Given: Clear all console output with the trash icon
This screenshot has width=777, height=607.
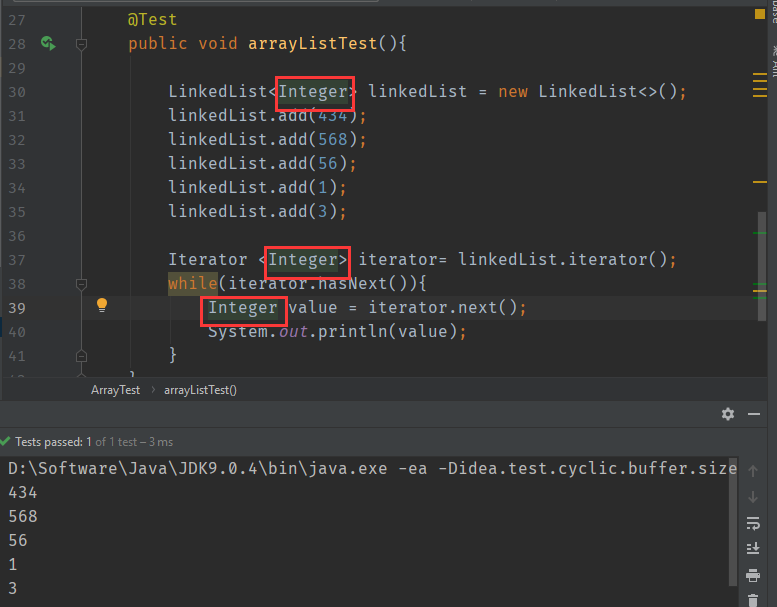Looking at the screenshot, I should coord(753,600).
